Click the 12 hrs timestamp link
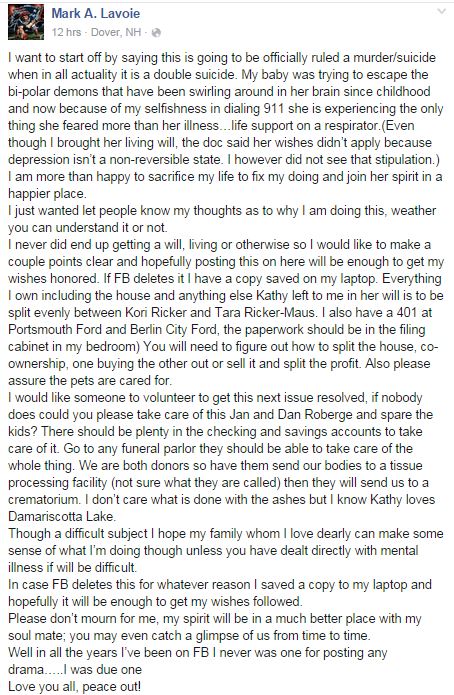 (67, 32)
